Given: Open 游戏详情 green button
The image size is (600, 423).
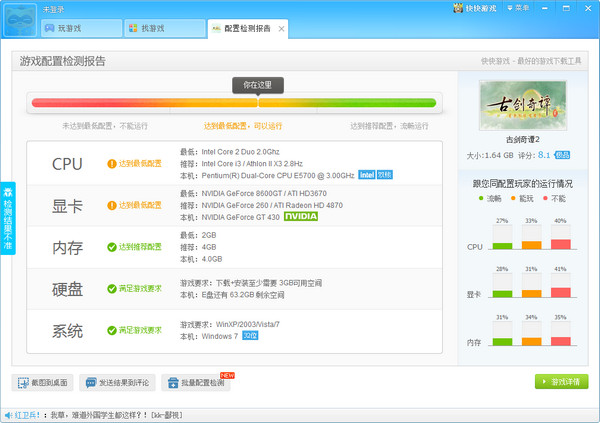Looking at the screenshot, I should pos(561,382).
